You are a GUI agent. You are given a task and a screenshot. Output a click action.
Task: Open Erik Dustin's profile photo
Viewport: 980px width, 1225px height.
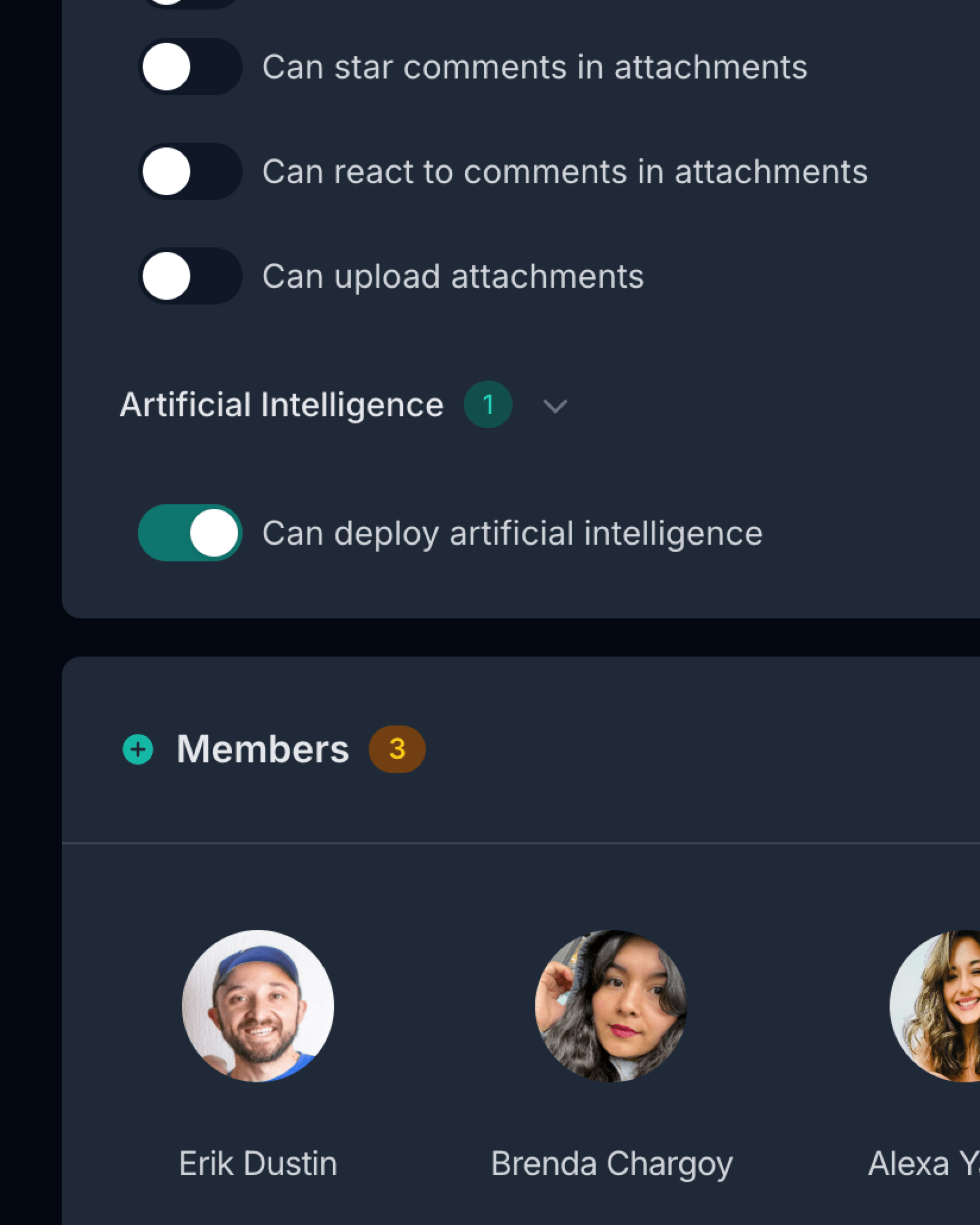point(257,1006)
